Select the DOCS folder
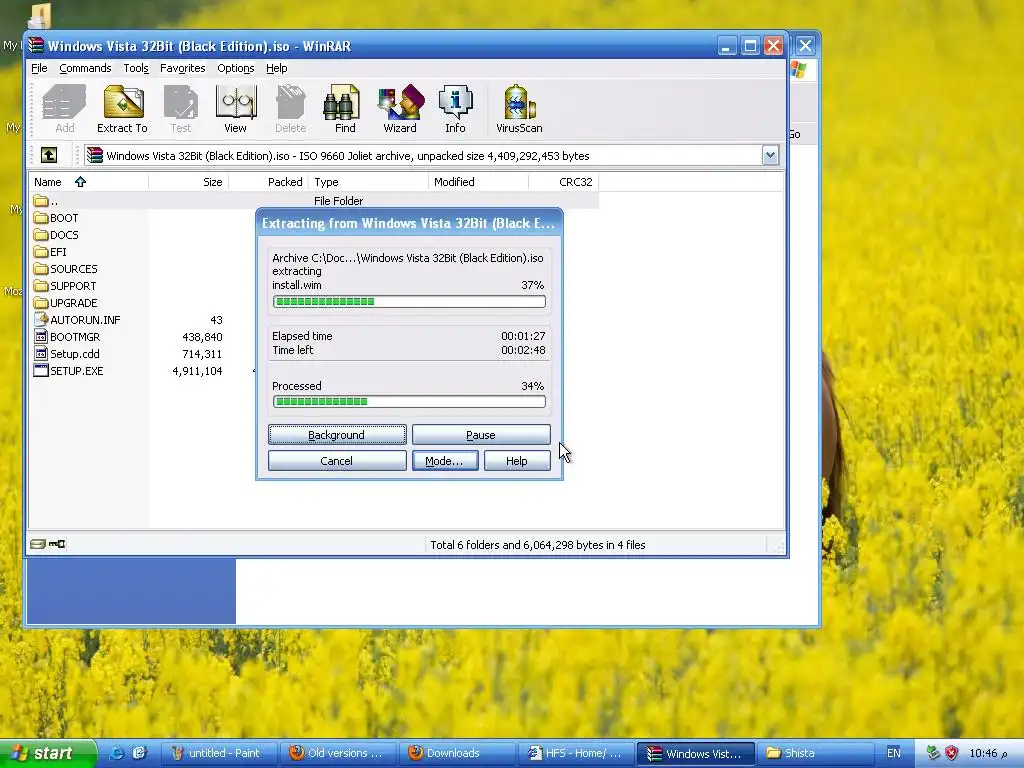This screenshot has height=768, width=1024. 56,235
